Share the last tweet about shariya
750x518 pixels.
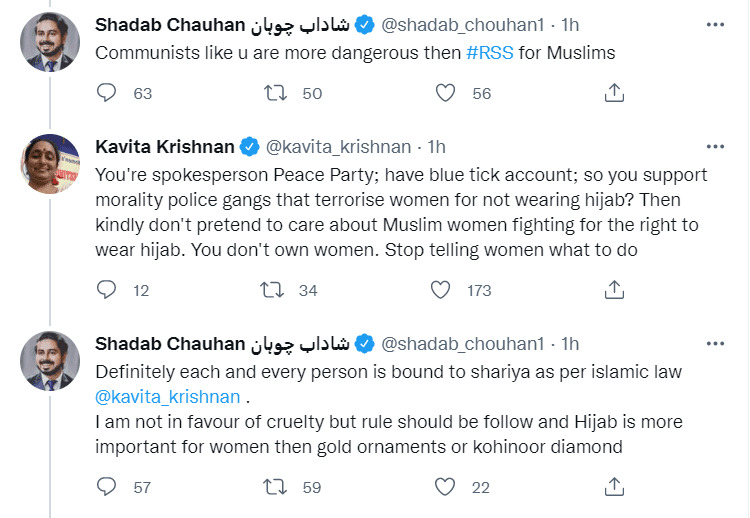[615, 487]
